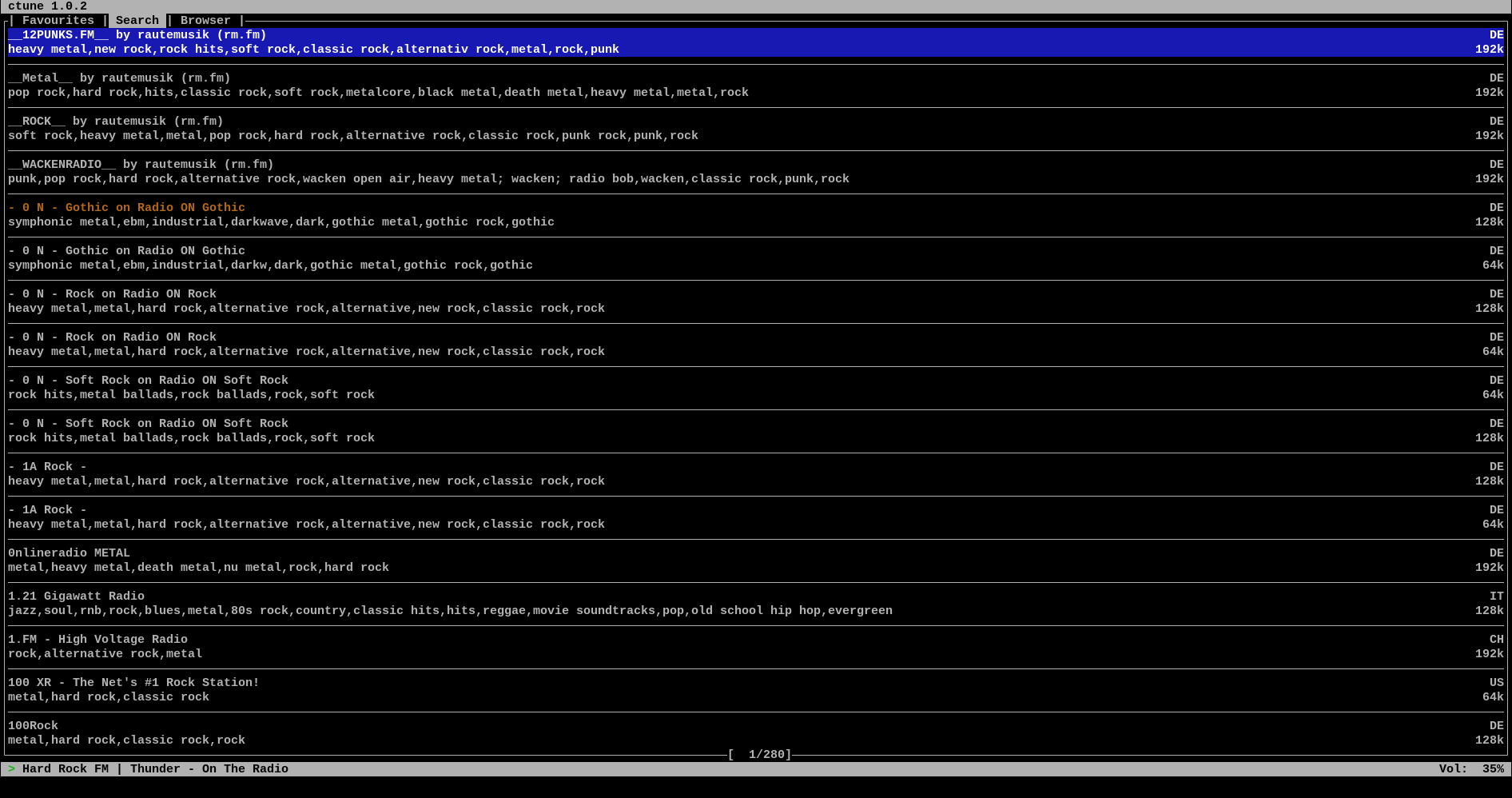Click the tags starting 'jazz,soul,rnb,rock,blues'
Screen dimensions: 1512x798
450,611
